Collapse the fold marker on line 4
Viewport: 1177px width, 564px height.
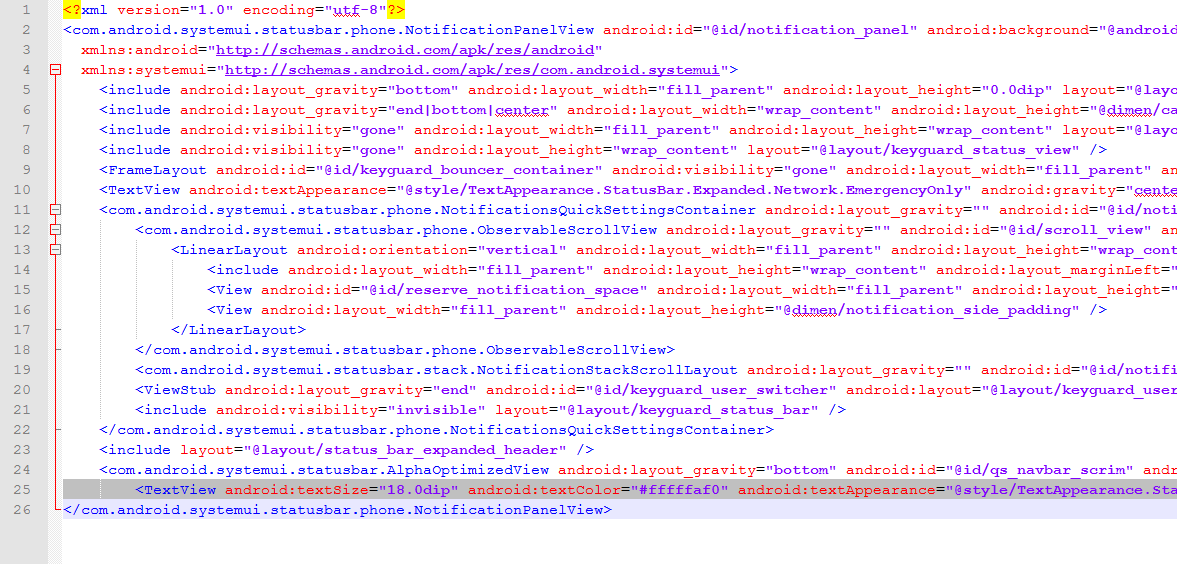coord(55,70)
